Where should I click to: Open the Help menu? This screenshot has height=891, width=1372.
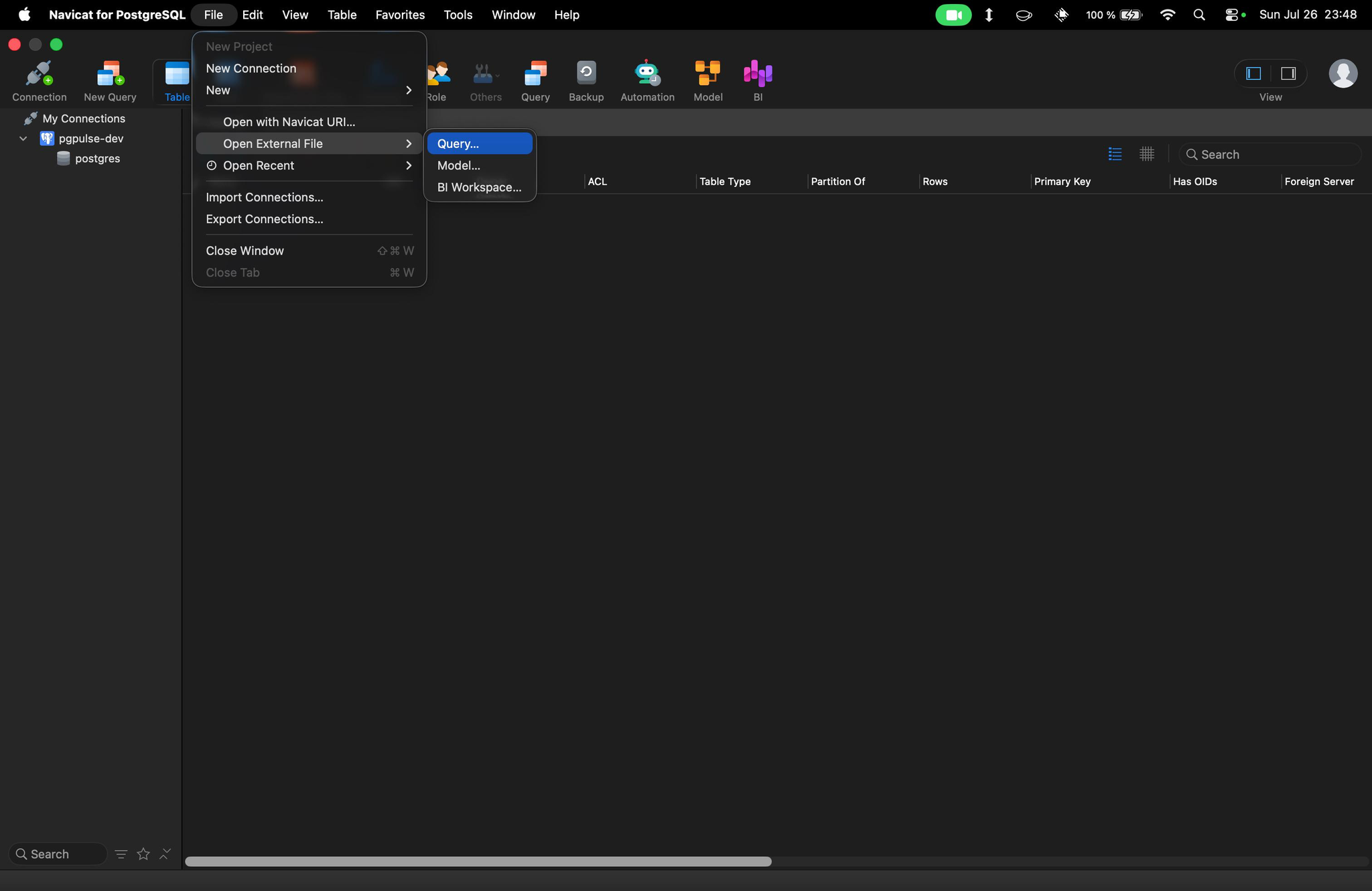click(x=567, y=15)
